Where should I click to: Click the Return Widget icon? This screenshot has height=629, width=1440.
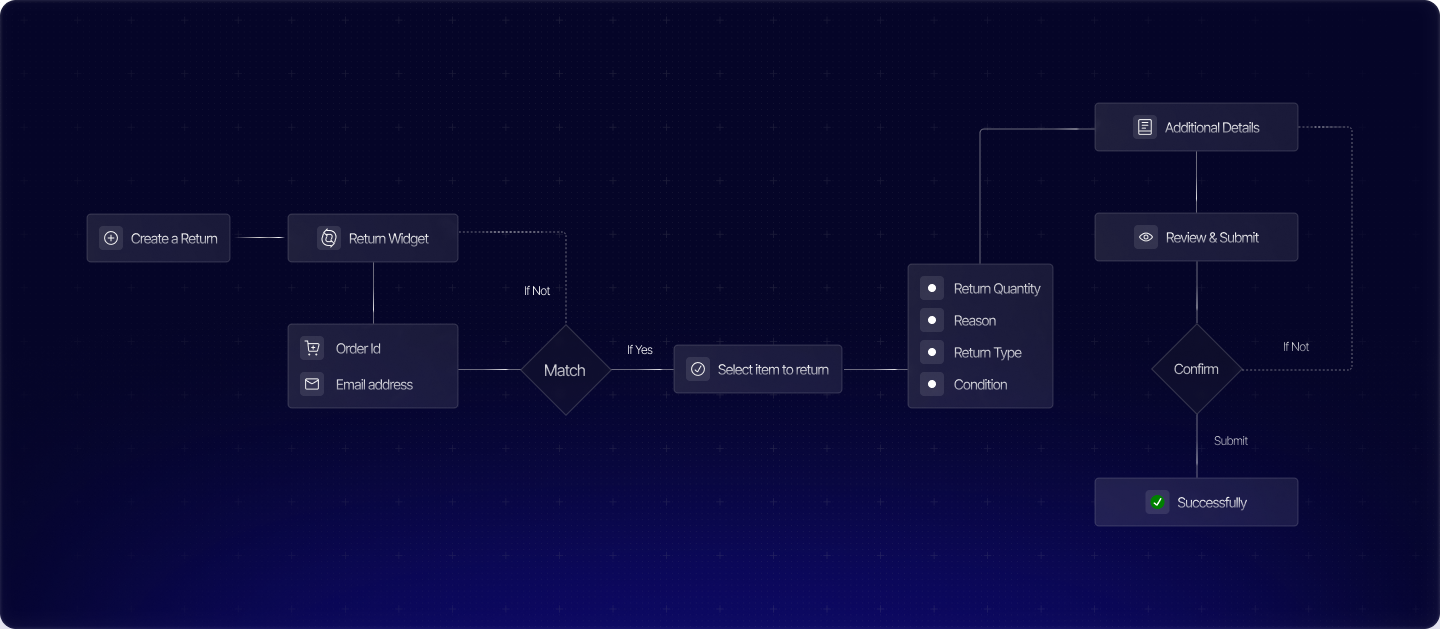click(x=329, y=238)
